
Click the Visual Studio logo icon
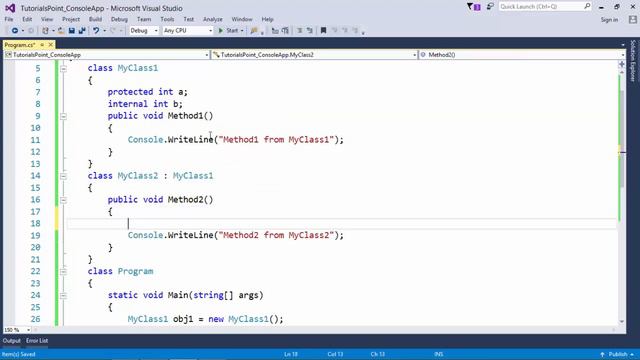10,8
